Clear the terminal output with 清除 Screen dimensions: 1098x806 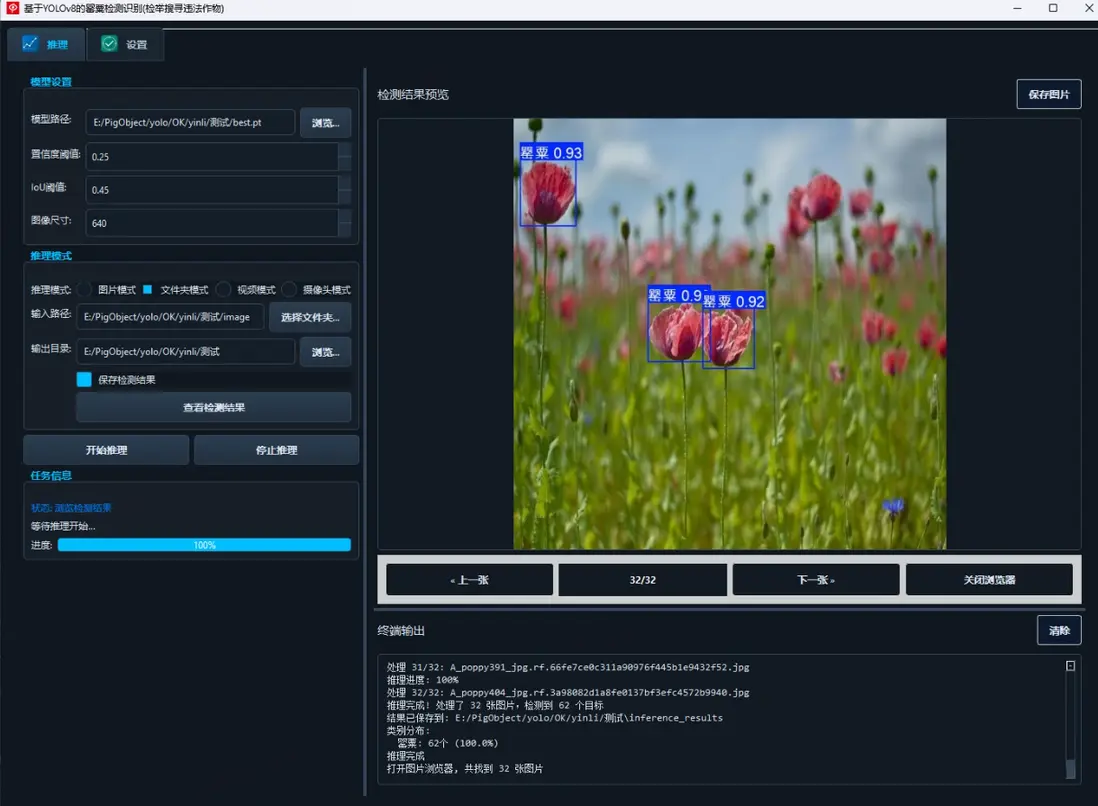click(1058, 630)
